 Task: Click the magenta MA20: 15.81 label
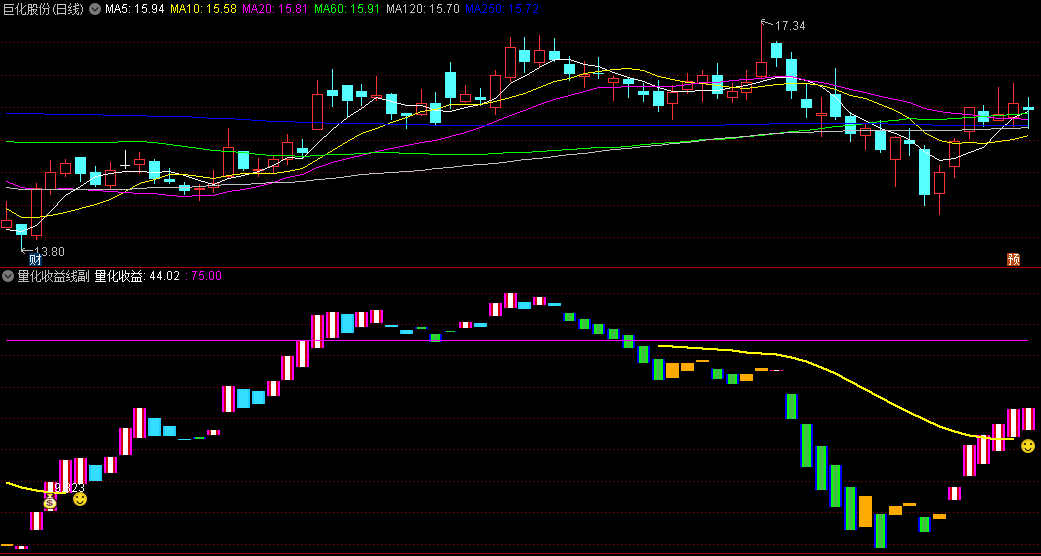[276, 9]
